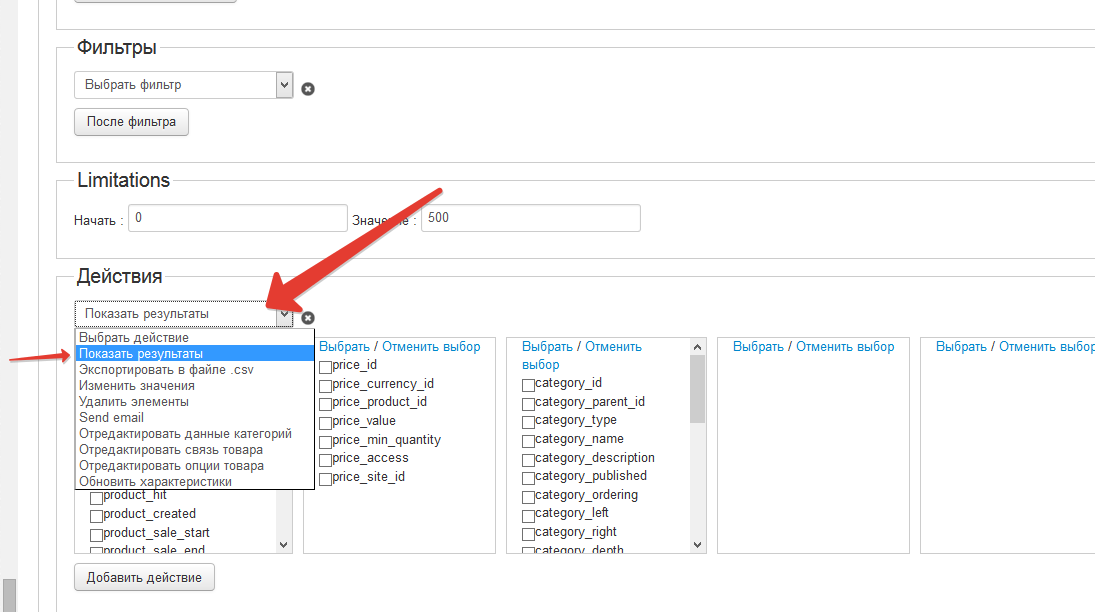The width and height of the screenshot is (1095, 612).
Task: Choose 'Обновить характеристики' option
Action: (155, 481)
